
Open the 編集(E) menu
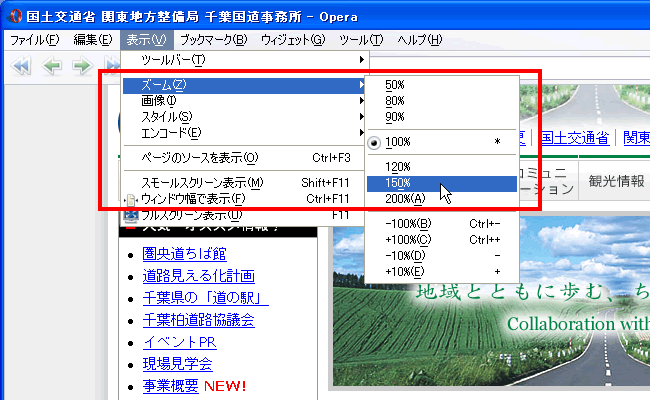tap(93, 40)
